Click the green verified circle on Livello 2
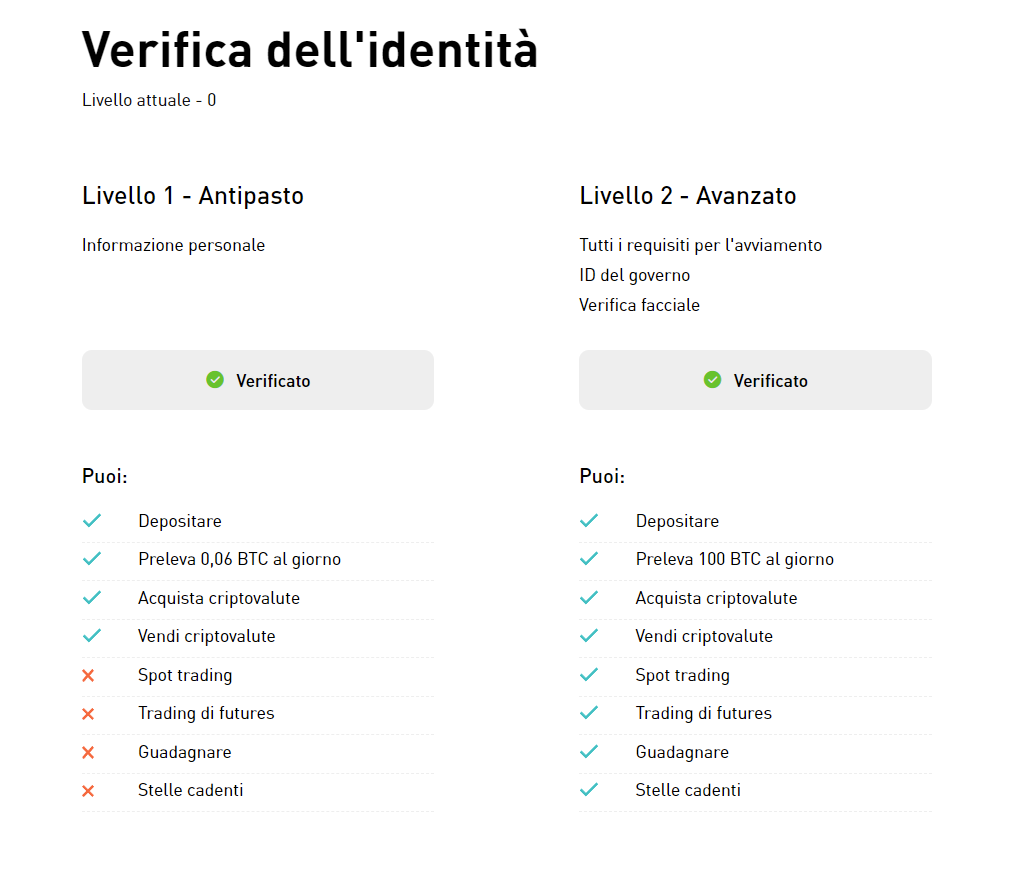This screenshot has height=875, width=1015. point(713,379)
